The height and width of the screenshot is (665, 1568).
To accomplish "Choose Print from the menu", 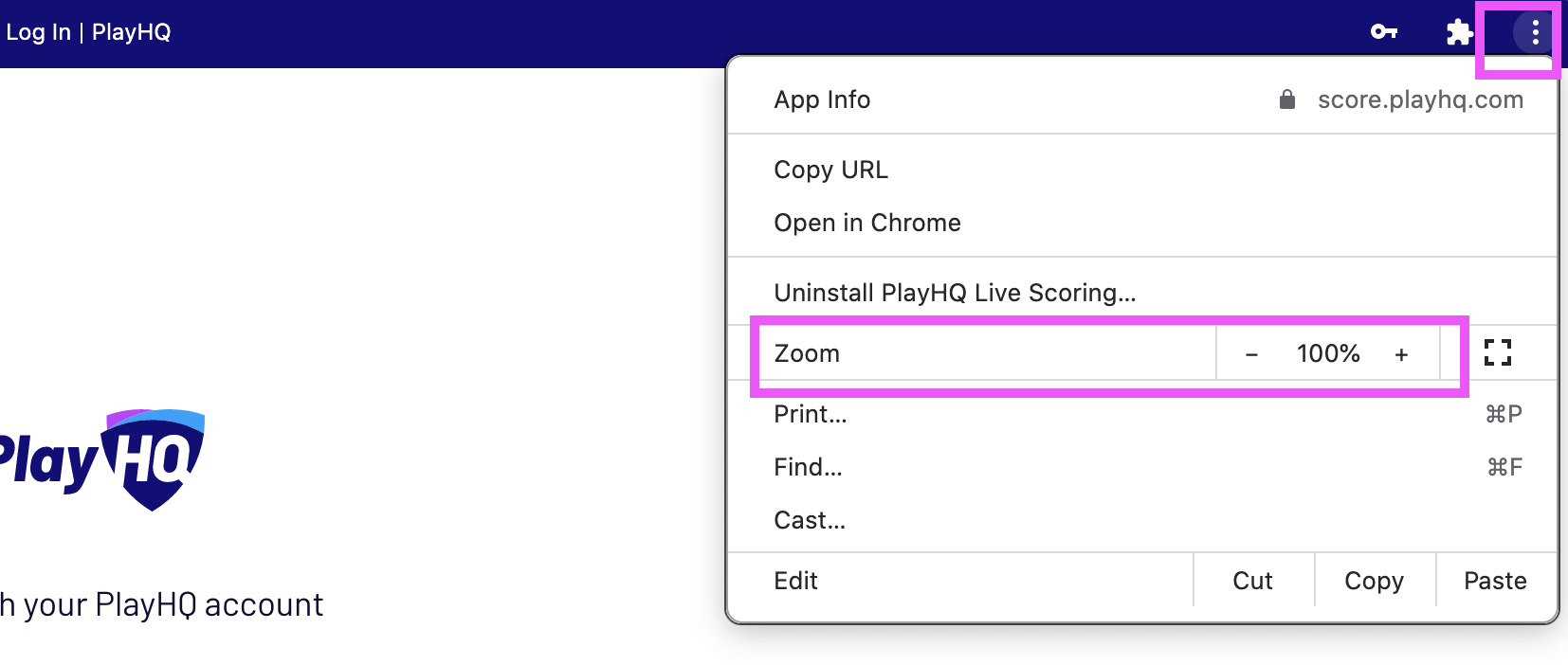I will 810,414.
